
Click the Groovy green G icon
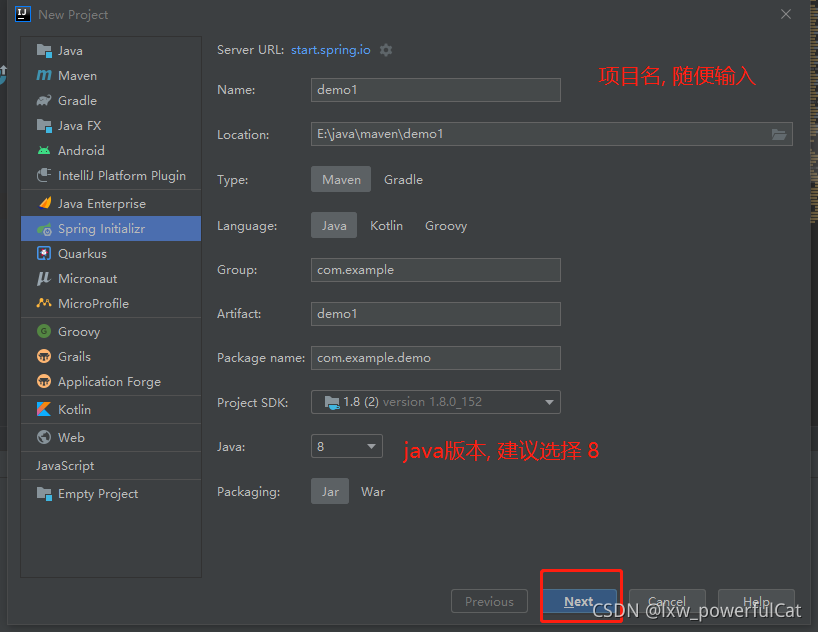(44, 331)
